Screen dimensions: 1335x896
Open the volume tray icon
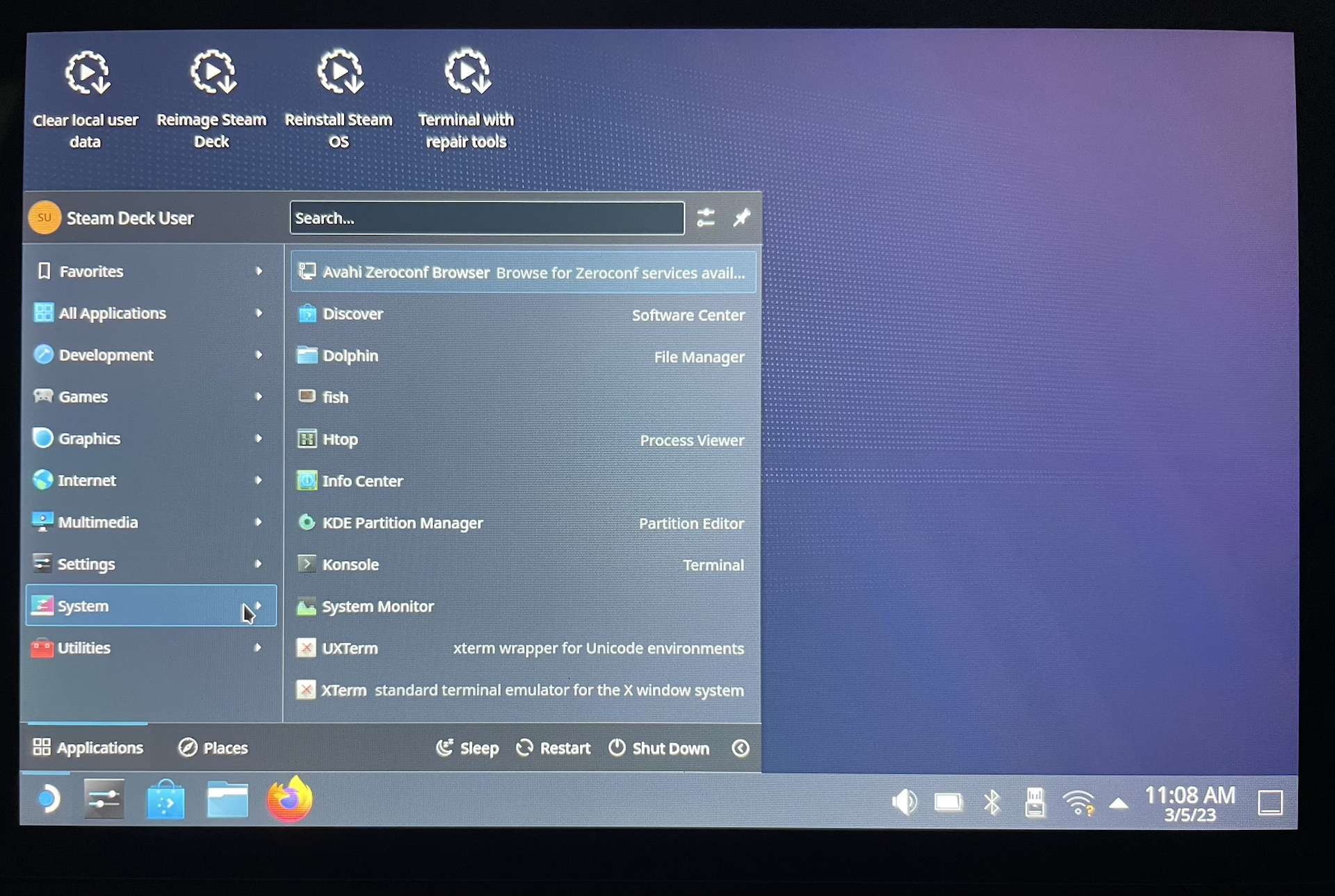[x=904, y=803]
